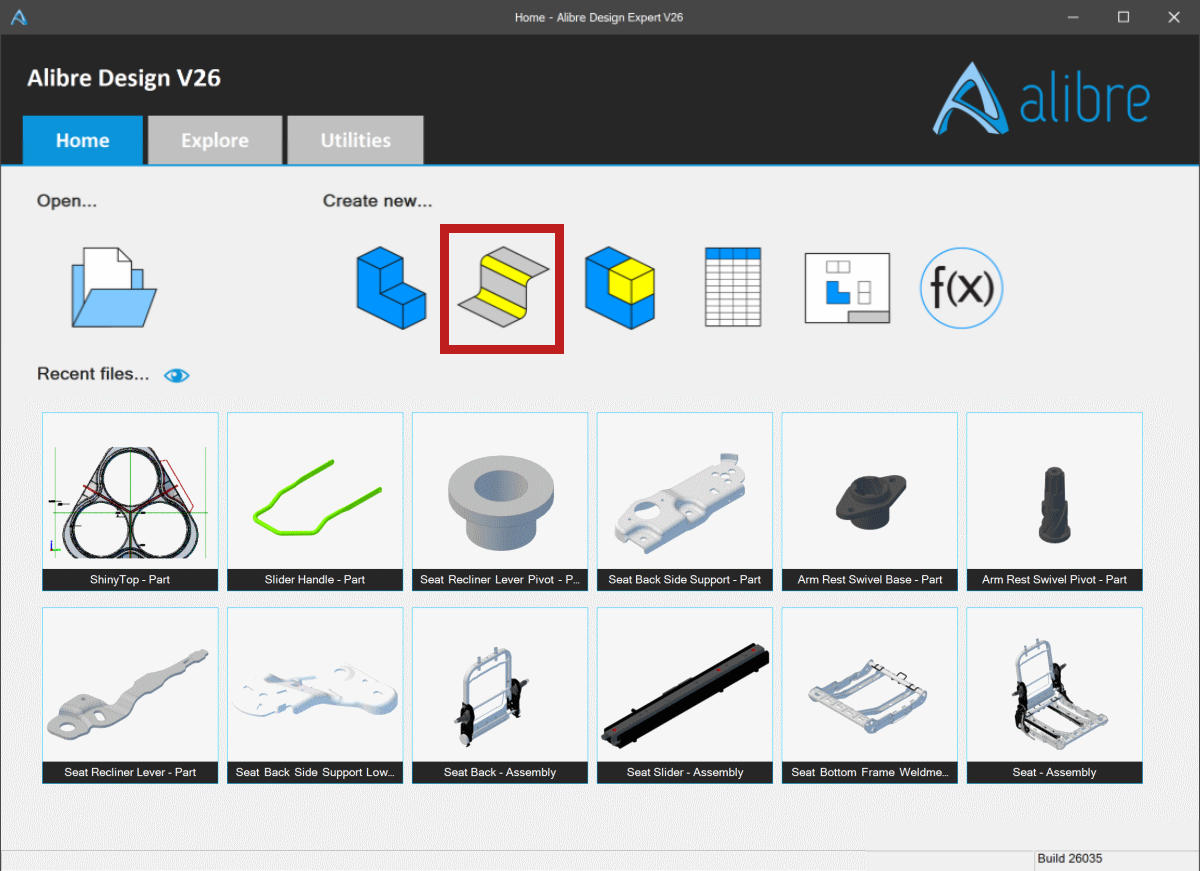1200x871 pixels.
Task: Switch to the Explore tab
Action: coord(215,140)
